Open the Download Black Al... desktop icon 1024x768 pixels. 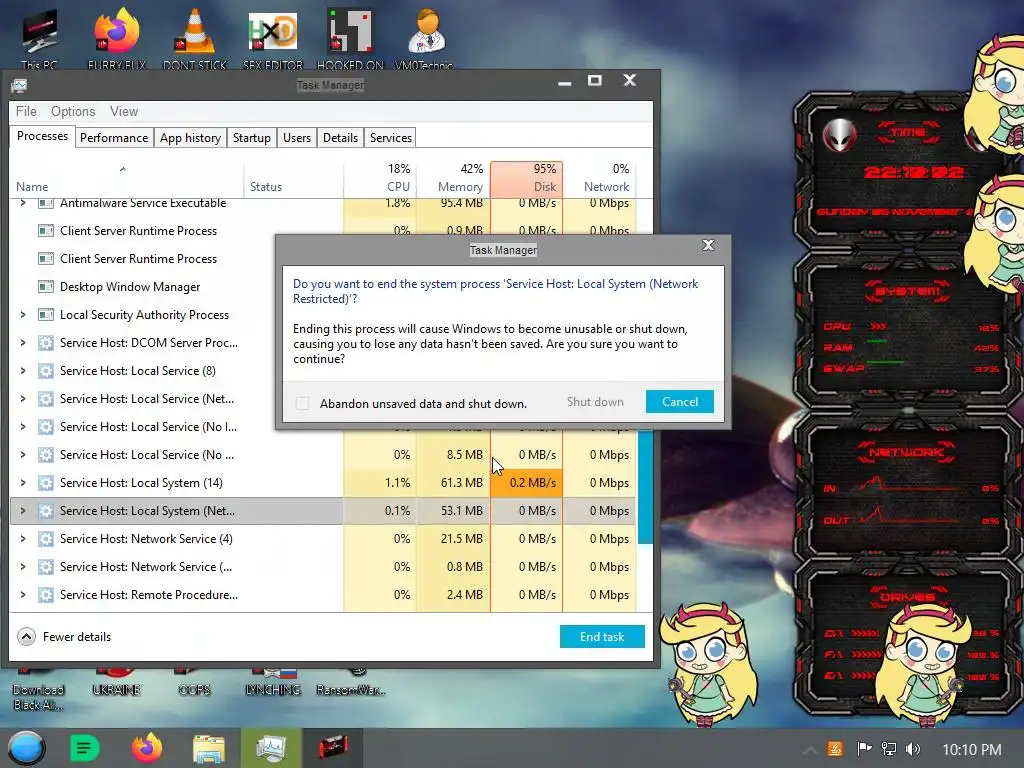[38, 691]
